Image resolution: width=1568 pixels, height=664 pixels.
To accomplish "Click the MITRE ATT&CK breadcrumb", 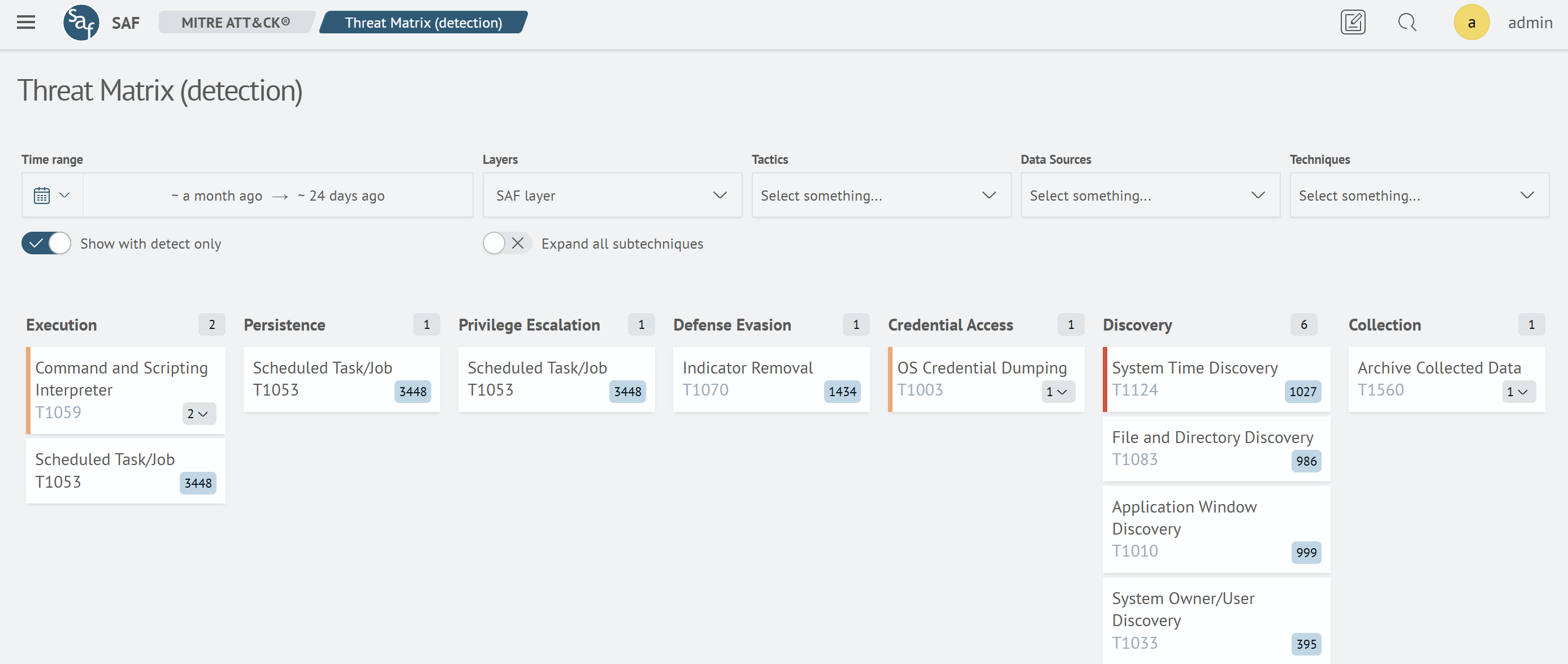I will click(235, 22).
